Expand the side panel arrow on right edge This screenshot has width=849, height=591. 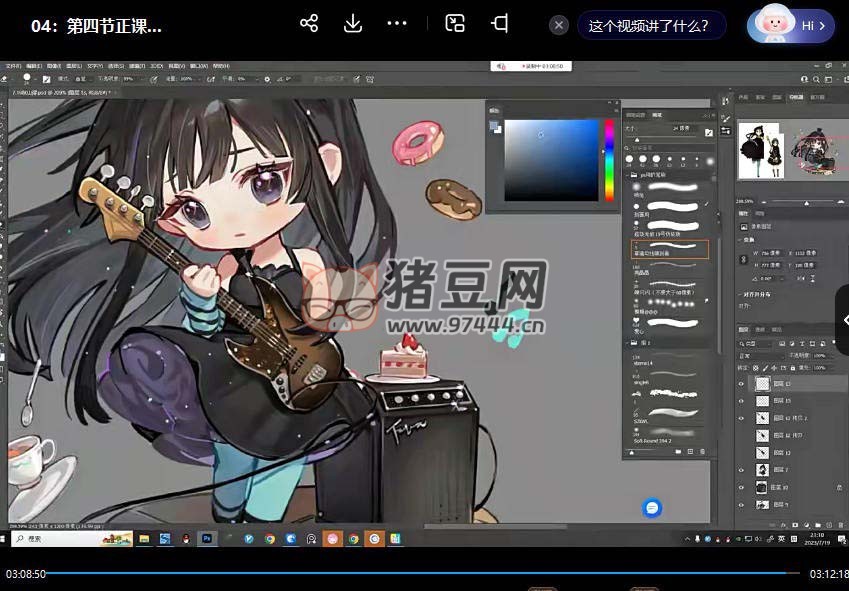click(x=843, y=320)
